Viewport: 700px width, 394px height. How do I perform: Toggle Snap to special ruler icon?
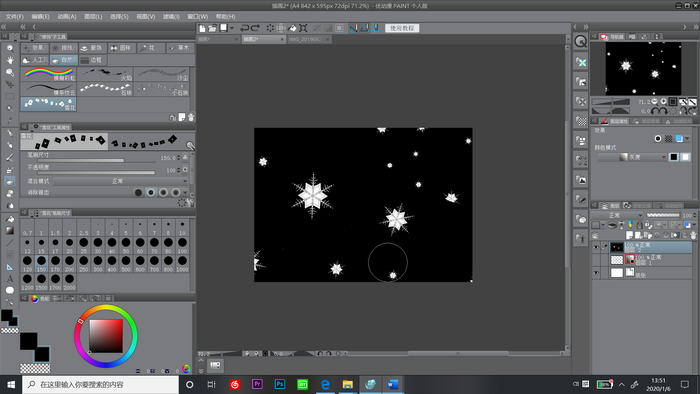365,28
